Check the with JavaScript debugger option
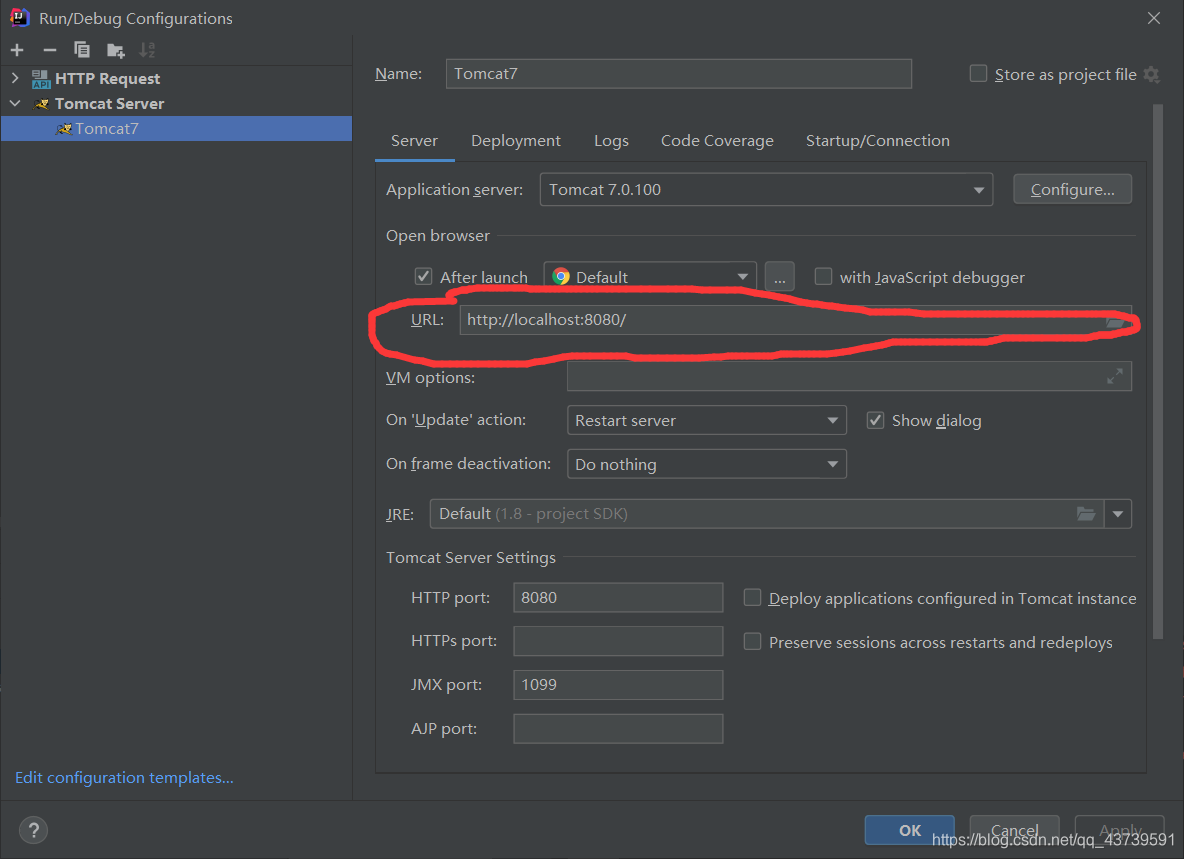This screenshot has height=859, width=1184. tap(823, 276)
